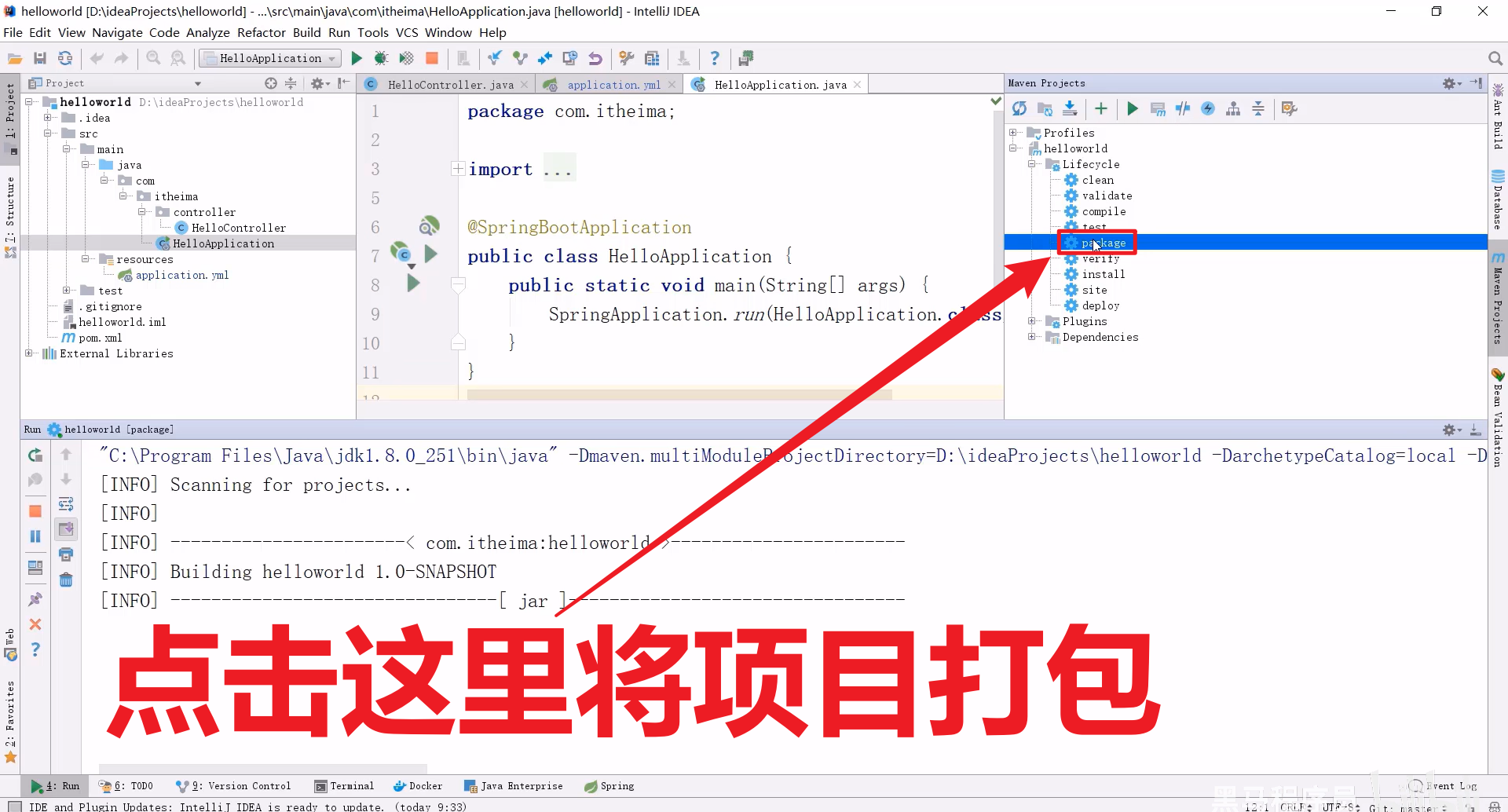Open the Version Control tool window
The width and height of the screenshot is (1508, 812).
[233, 786]
